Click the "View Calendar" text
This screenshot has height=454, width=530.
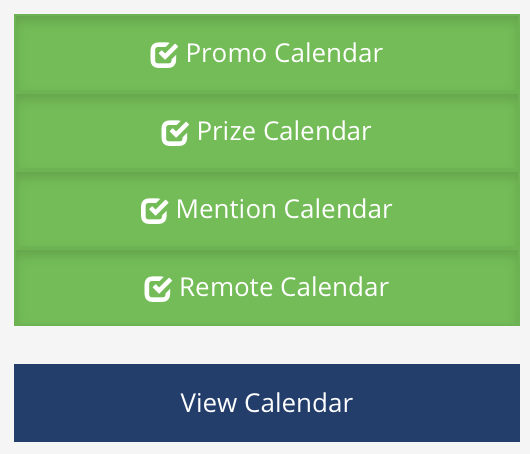tap(267, 403)
